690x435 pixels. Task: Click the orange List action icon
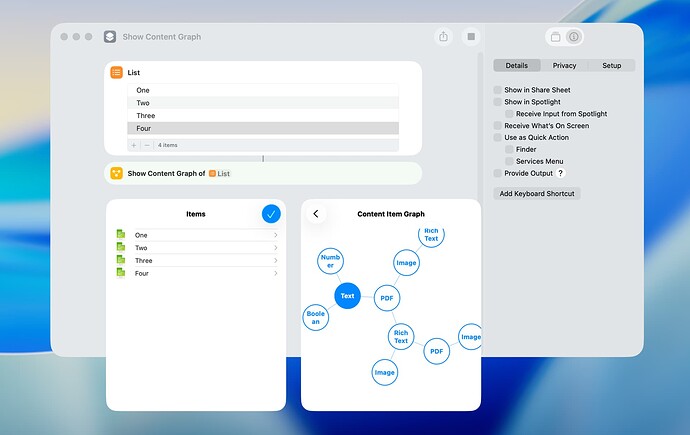(x=116, y=72)
